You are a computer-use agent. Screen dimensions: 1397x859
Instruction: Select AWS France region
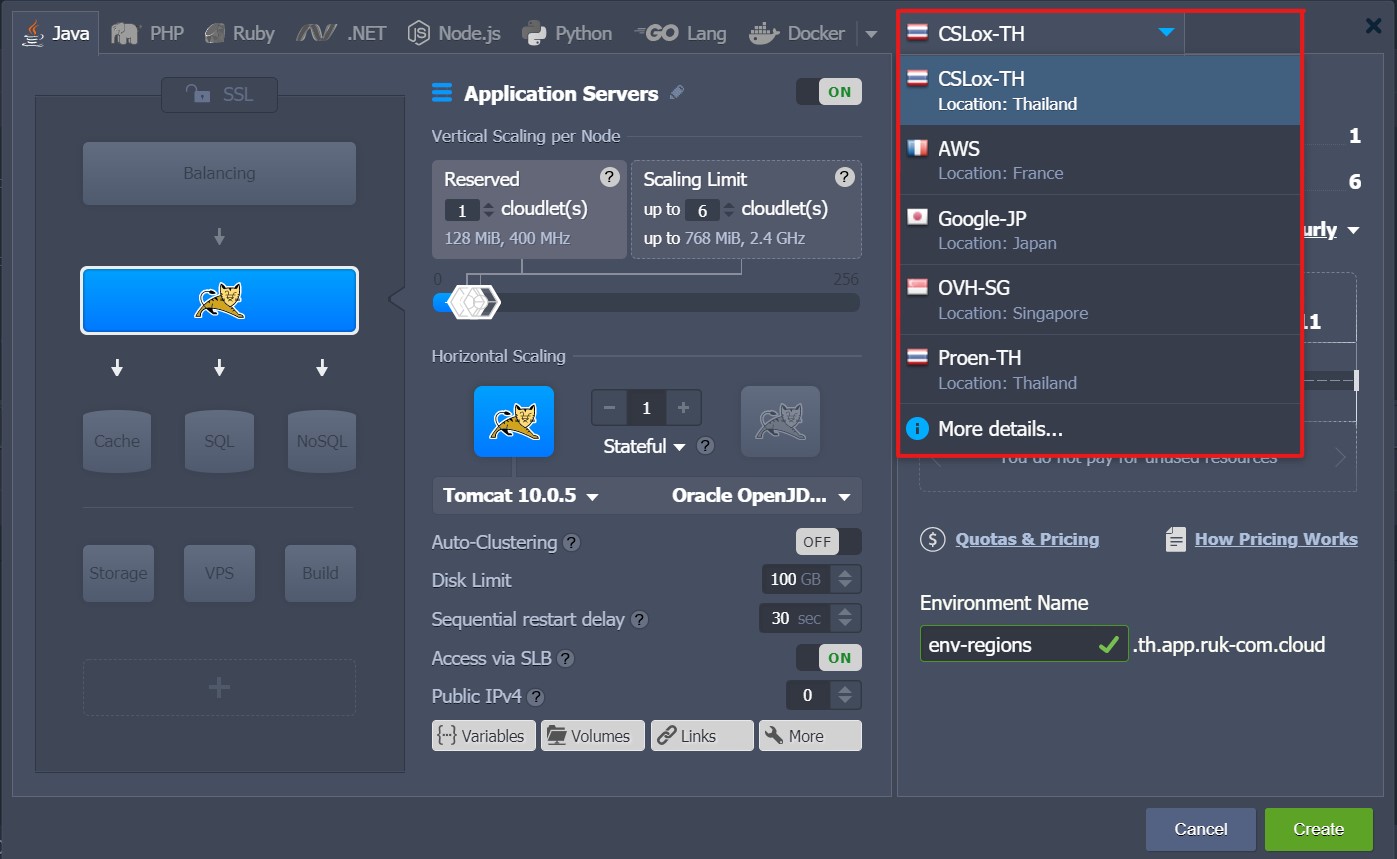(1100, 160)
